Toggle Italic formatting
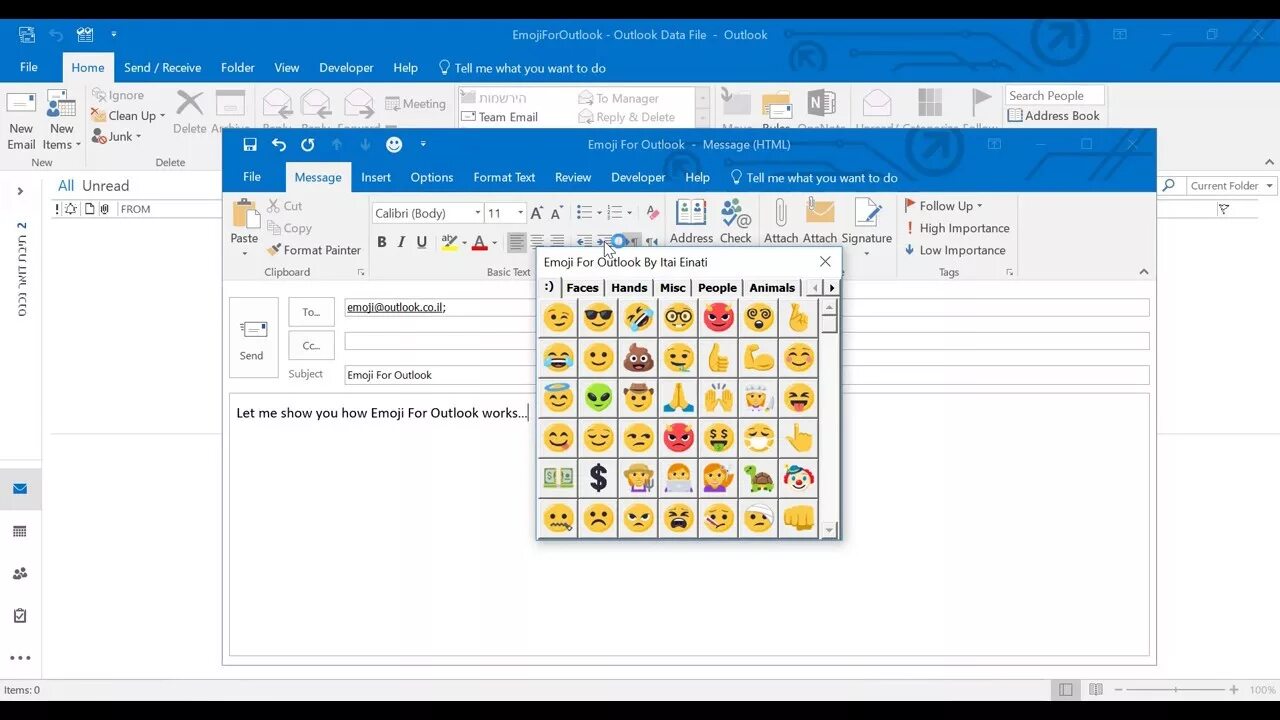This screenshot has width=1280, height=720. [401, 242]
